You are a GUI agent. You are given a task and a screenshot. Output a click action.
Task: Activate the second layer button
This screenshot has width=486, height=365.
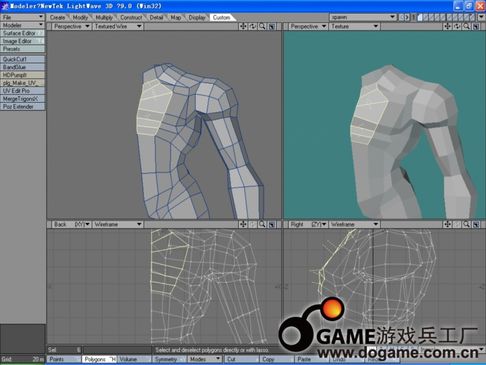(x=426, y=17)
